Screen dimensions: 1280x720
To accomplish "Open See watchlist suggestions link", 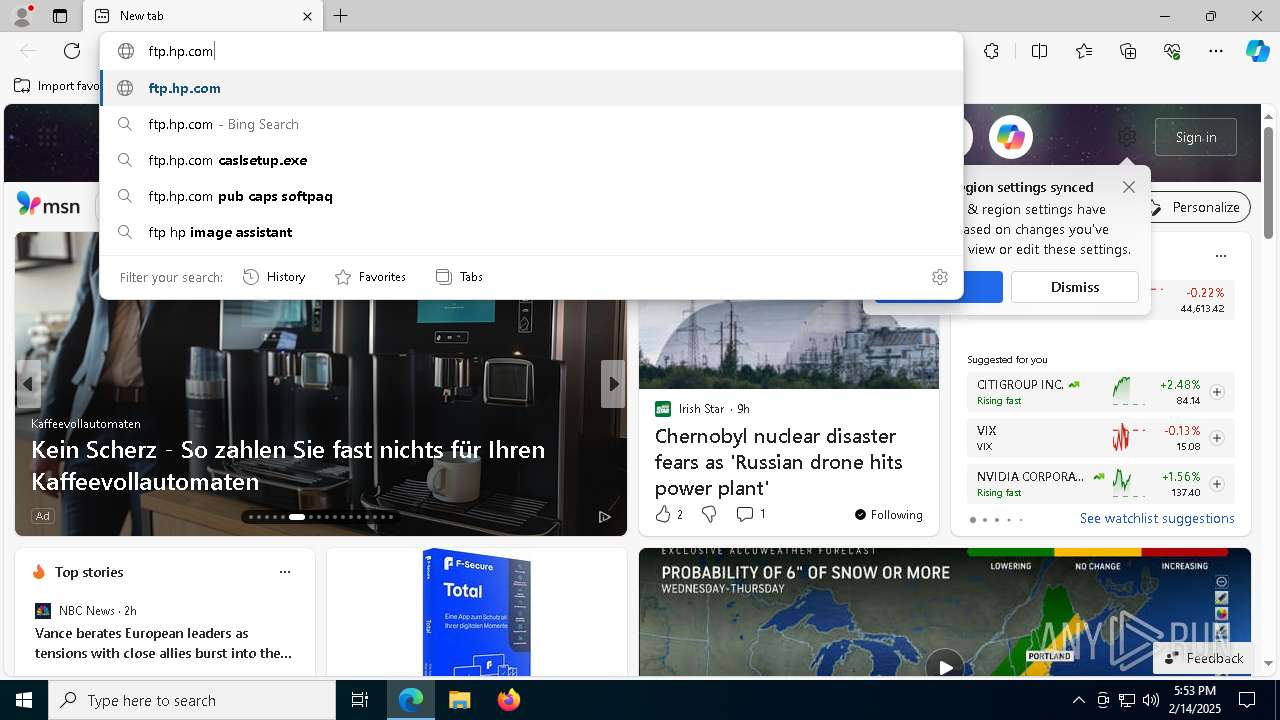I will pyautogui.click(x=1157, y=518).
